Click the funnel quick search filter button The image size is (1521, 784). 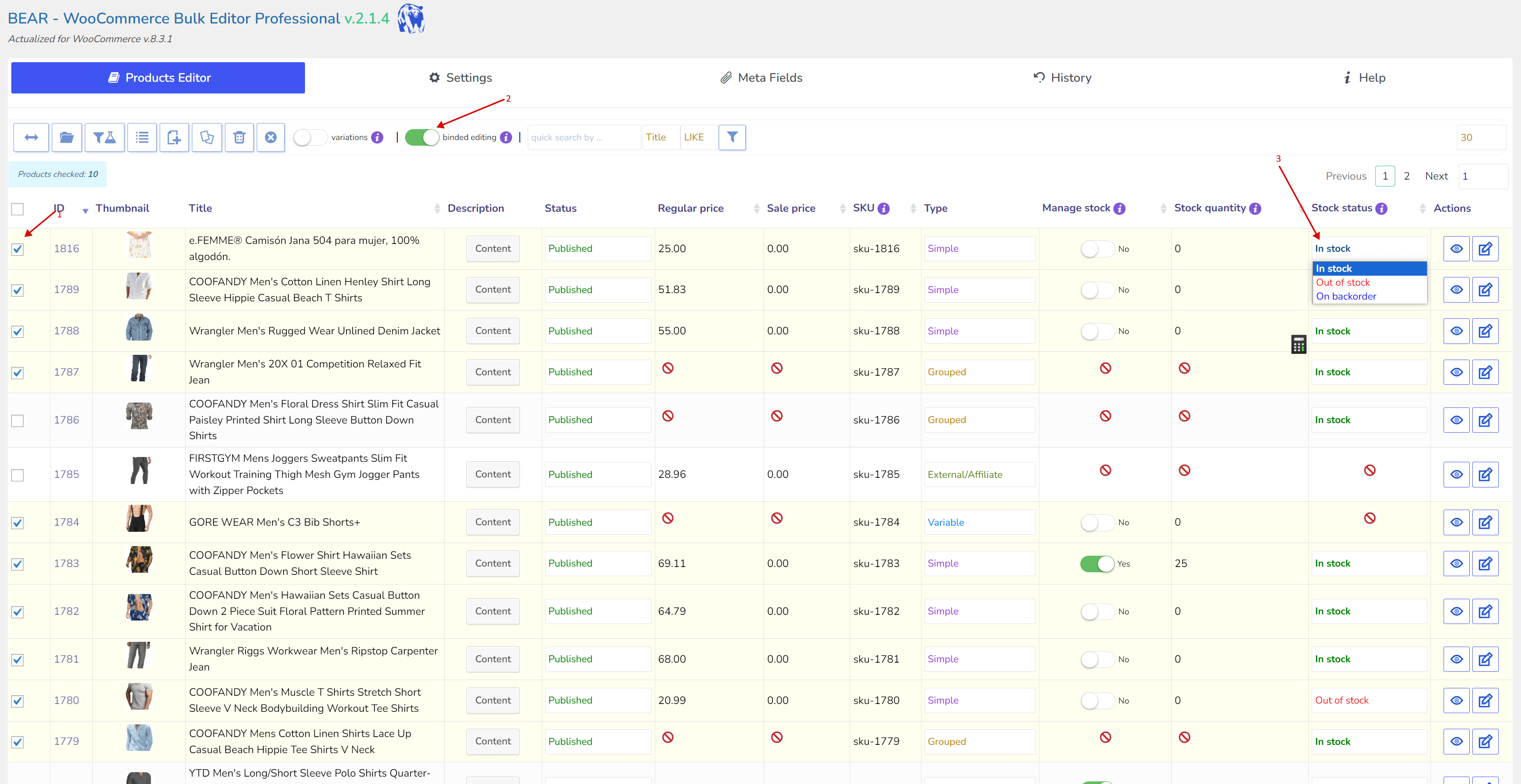[x=732, y=137]
